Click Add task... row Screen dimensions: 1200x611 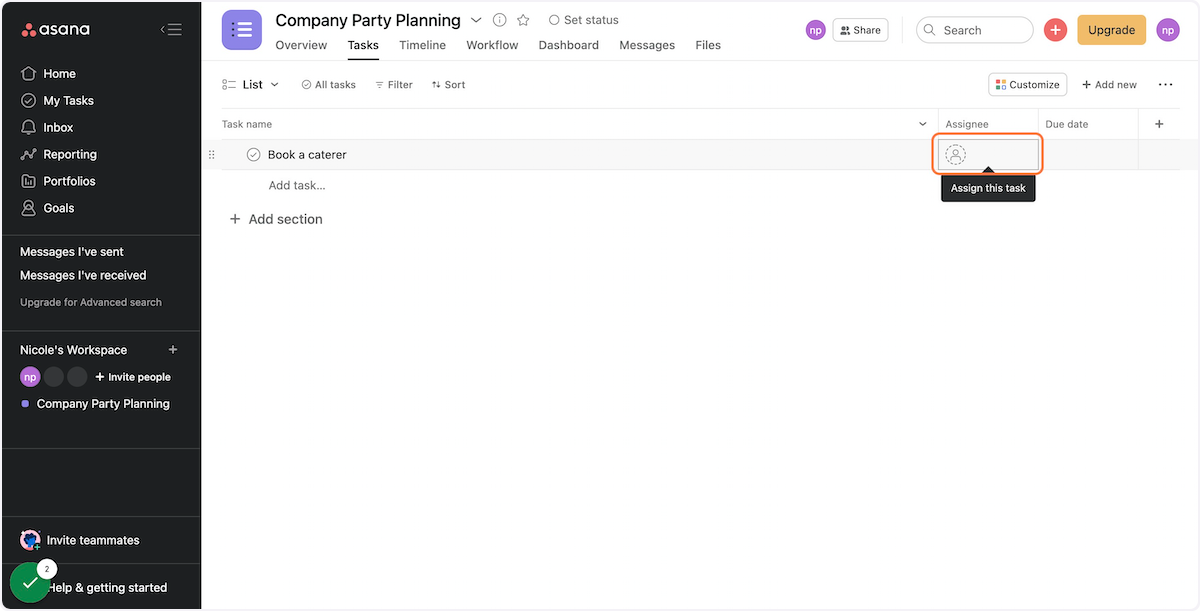tap(297, 185)
